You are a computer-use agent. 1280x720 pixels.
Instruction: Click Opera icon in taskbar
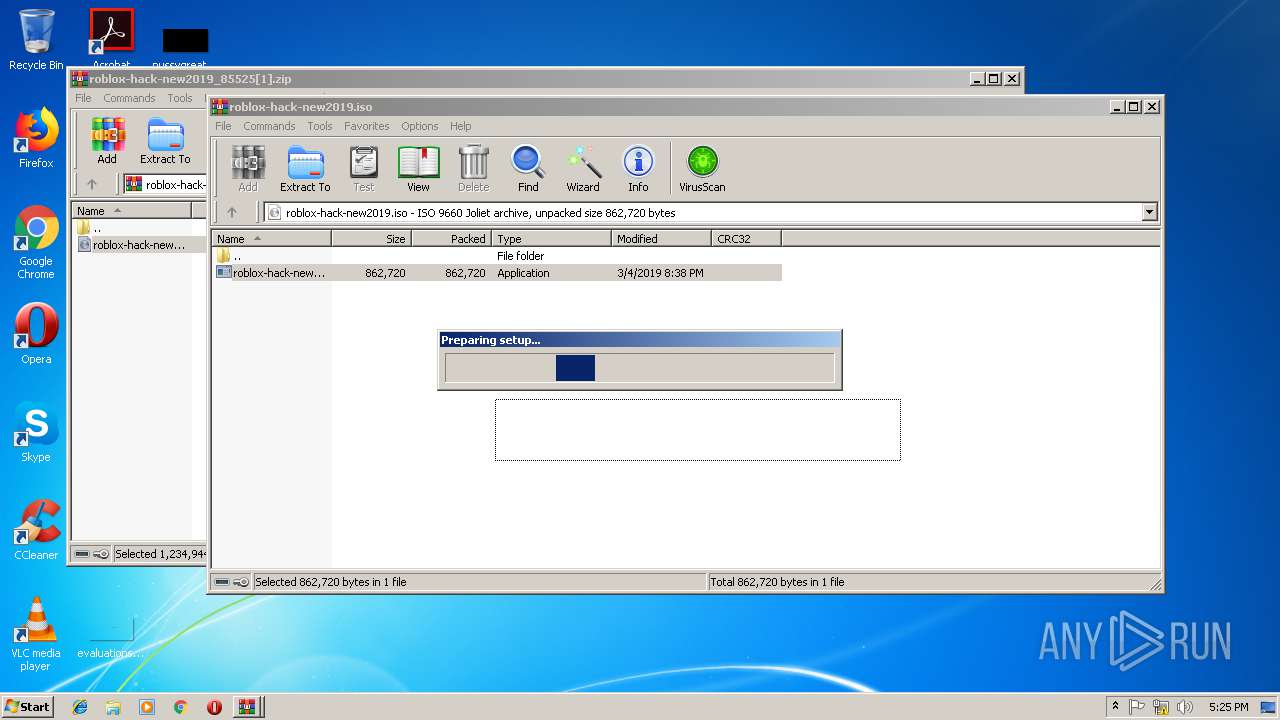(214, 707)
